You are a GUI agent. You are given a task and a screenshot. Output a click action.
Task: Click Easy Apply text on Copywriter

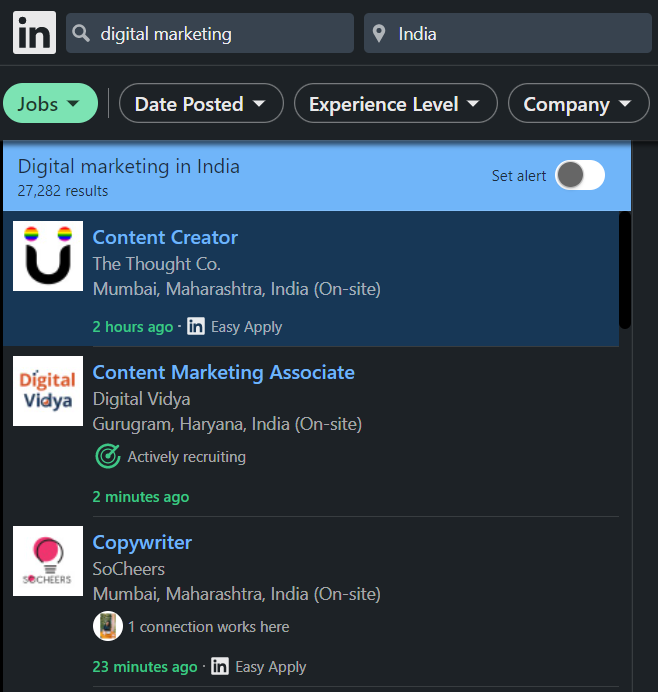pyautogui.click(x=271, y=667)
